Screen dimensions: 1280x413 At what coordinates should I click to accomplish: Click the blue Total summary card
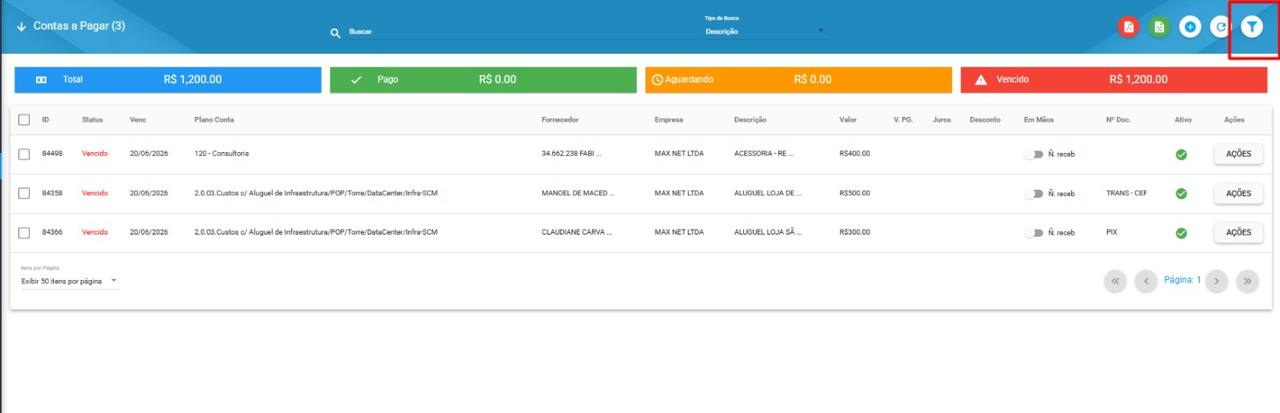(x=168, y=79)
